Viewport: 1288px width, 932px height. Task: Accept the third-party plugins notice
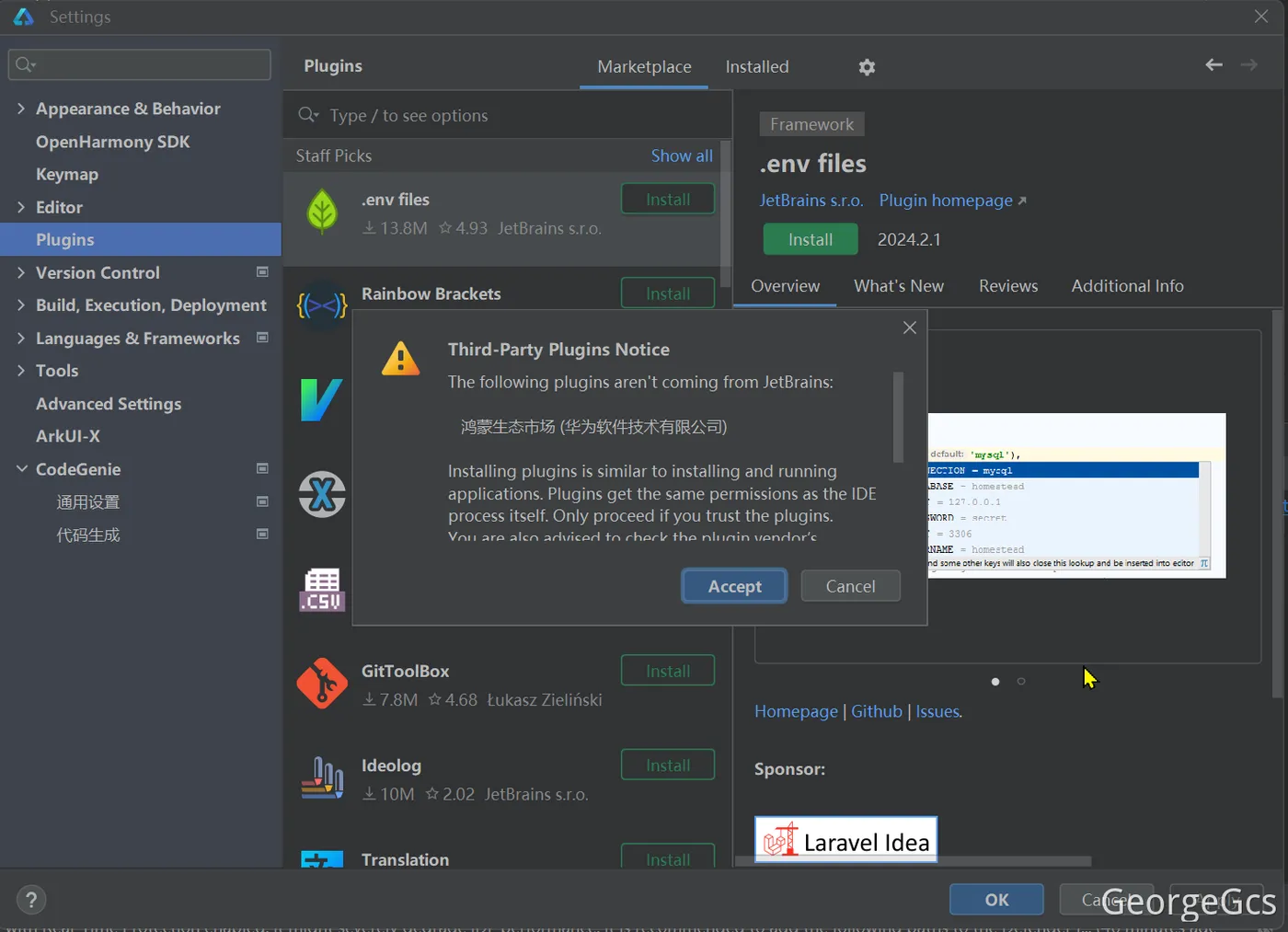[x=734, y=586]
